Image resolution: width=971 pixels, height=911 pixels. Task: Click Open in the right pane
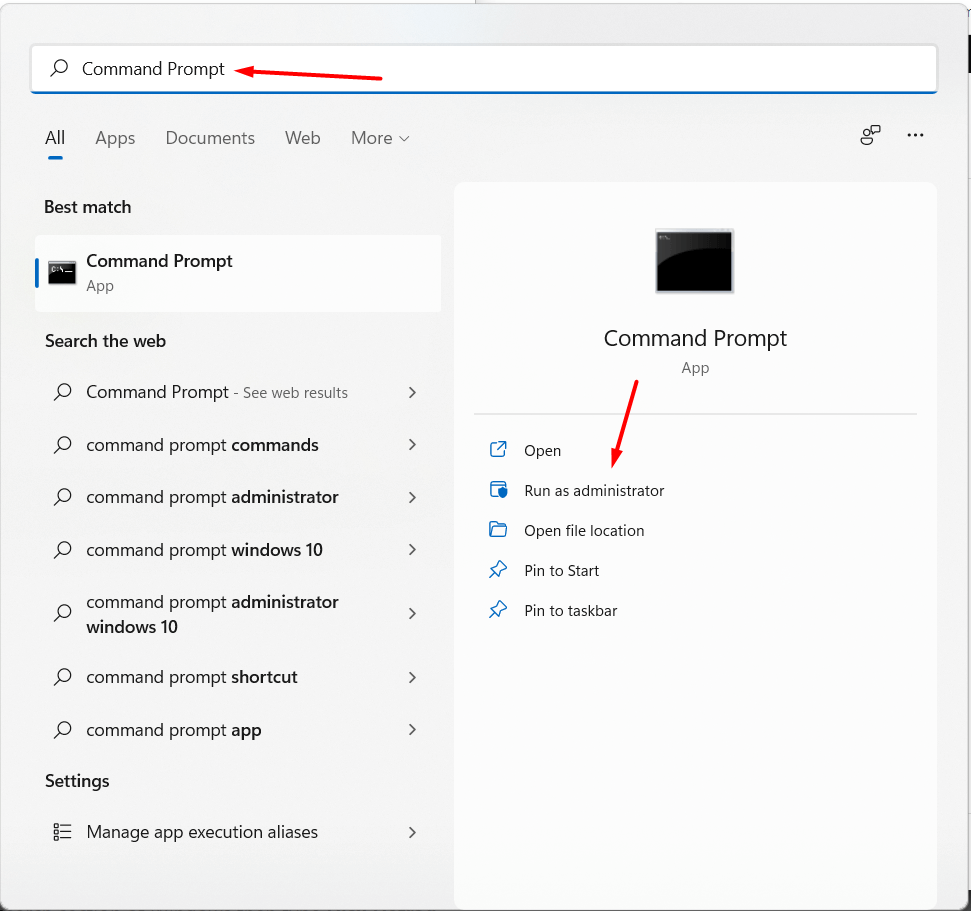[x=542, y=451]
